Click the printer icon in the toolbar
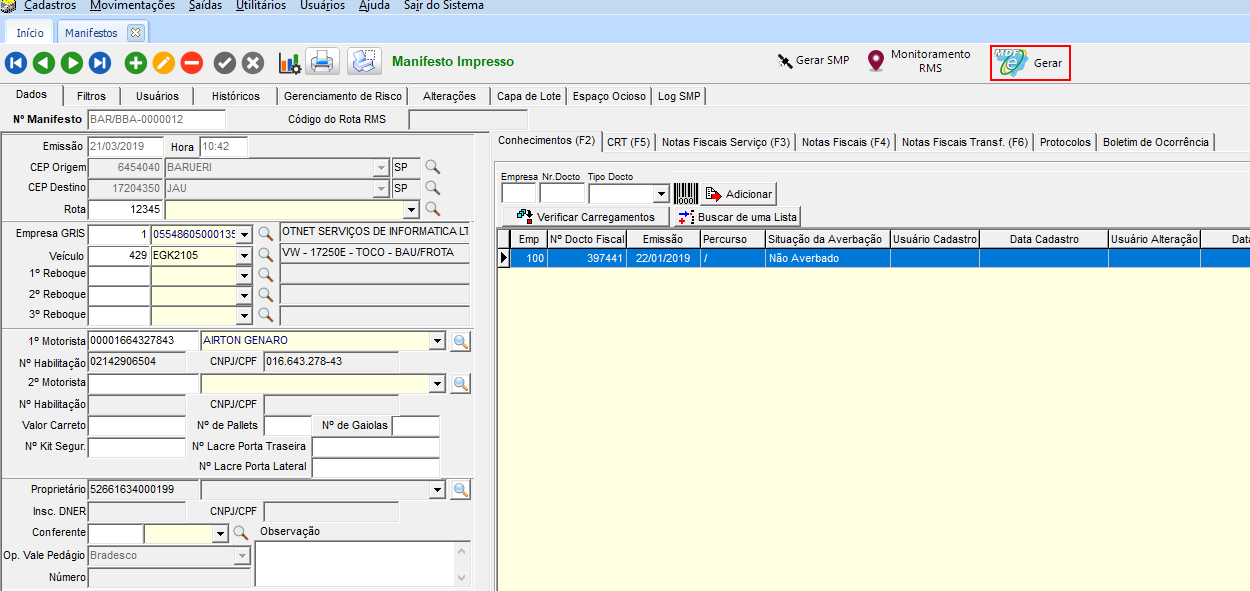 point(322,62)
